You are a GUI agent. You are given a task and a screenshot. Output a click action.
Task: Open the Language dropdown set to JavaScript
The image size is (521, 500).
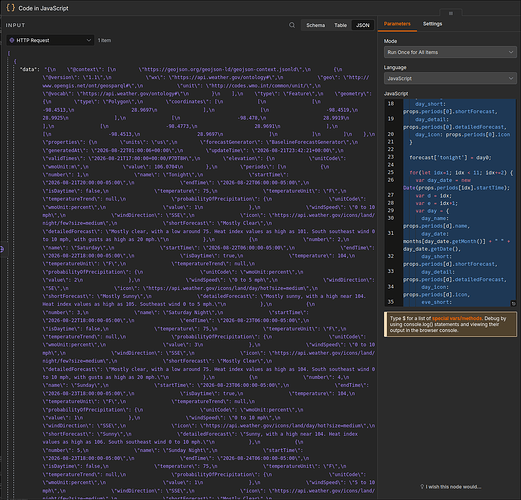tap(450, 78)
